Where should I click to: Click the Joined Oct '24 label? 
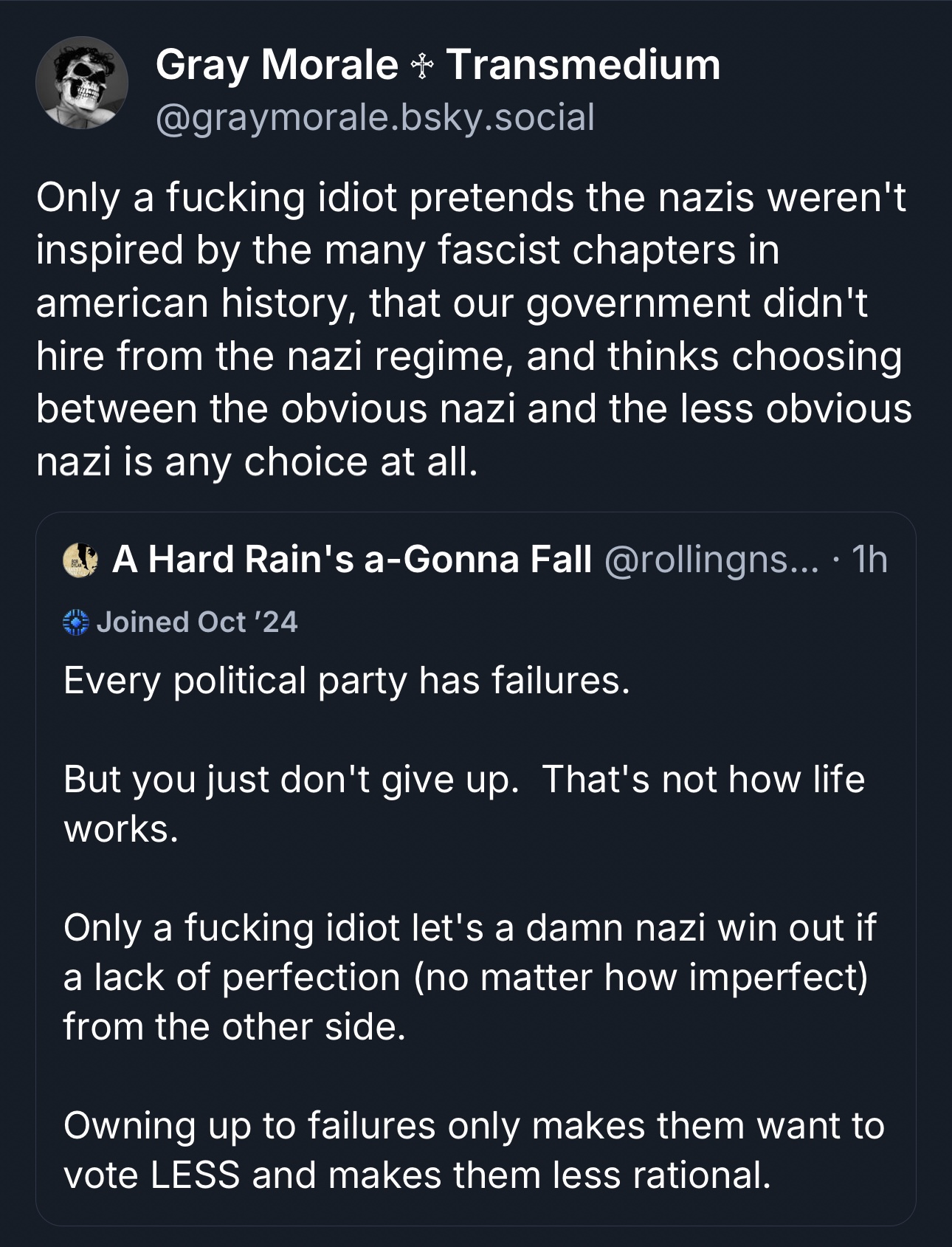coord(197,622)
